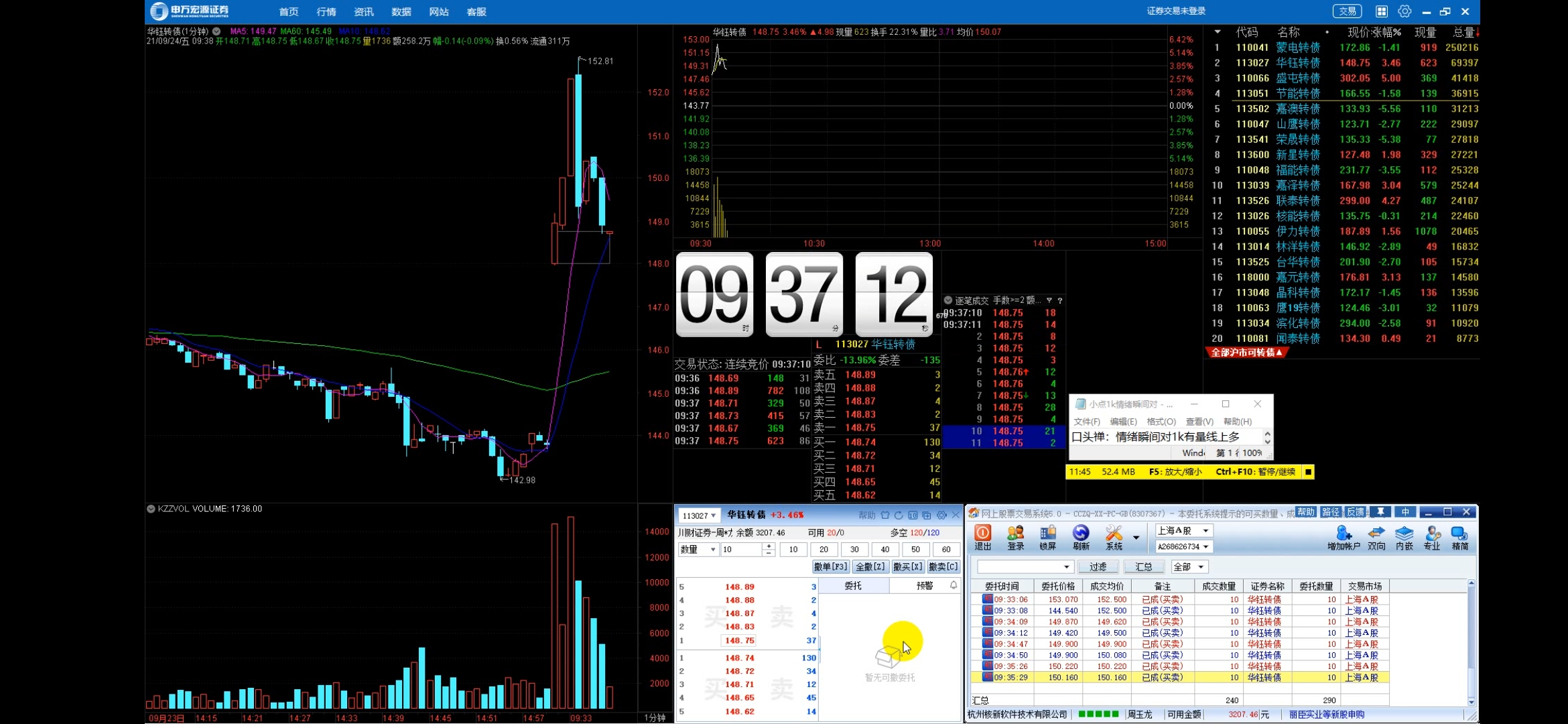
Task: Click the 增加帐户 add account icon
Action: (x=1344, y=537)
